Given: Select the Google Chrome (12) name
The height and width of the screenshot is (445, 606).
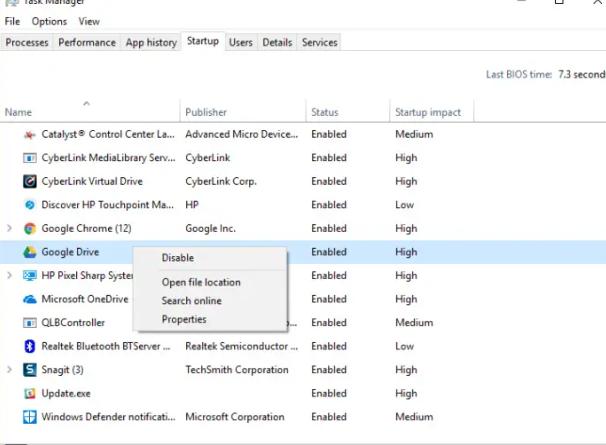Looking at the screenshot, I should coord(86,228).
